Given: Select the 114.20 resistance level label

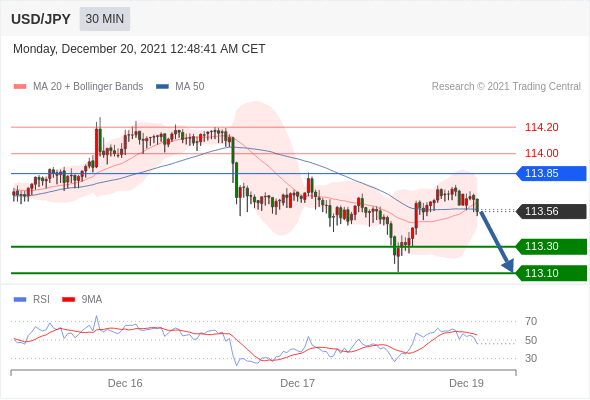Looking at the screenshot, I should coord(541,127).
